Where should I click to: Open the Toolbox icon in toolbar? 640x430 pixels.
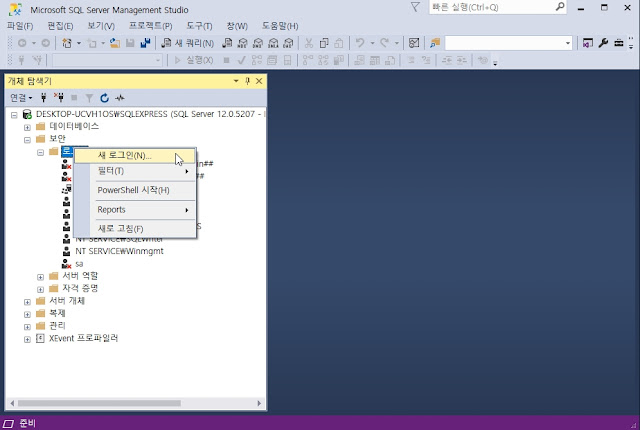click(619, 43)
